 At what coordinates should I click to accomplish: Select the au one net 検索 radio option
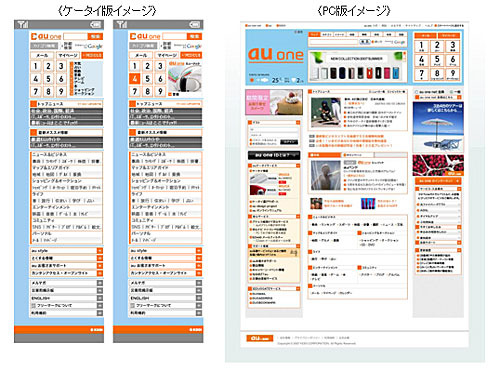click(417, 91)
